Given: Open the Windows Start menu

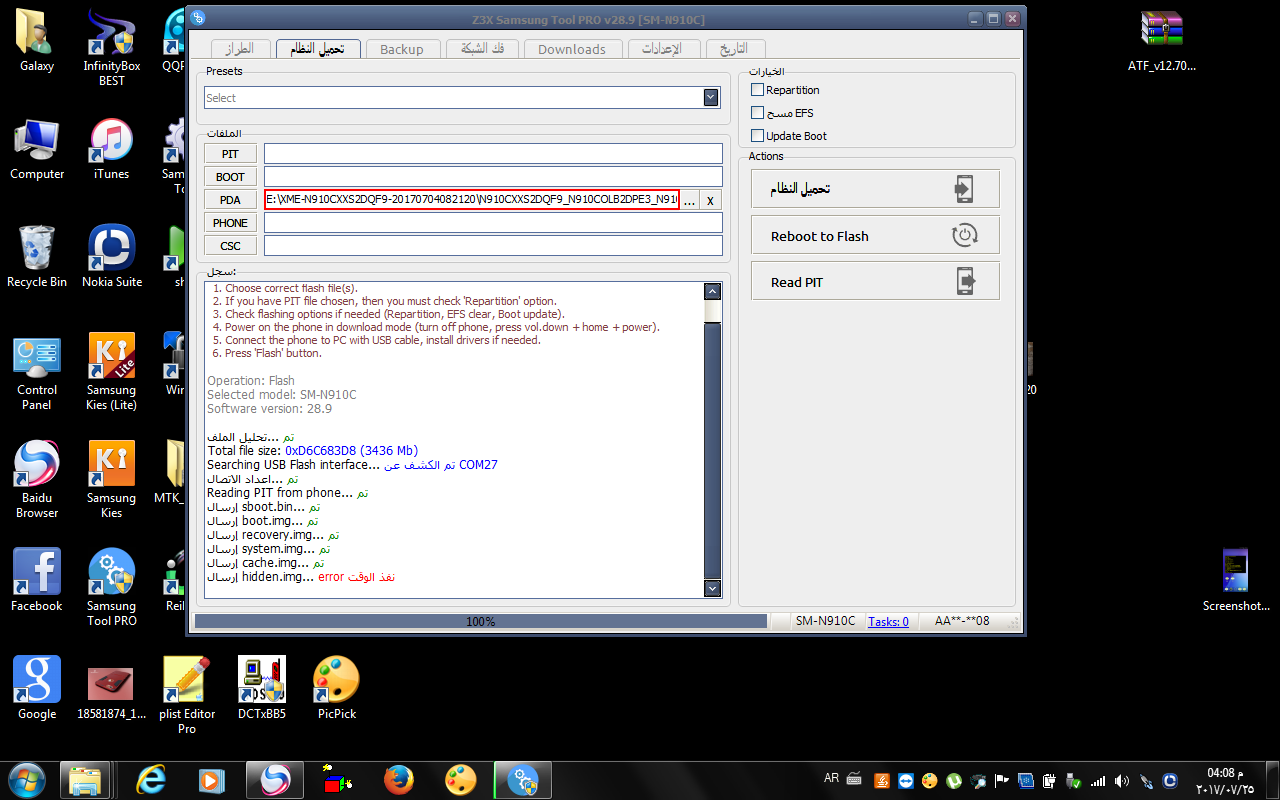Looking at the screenshot, I should point(27,779).
